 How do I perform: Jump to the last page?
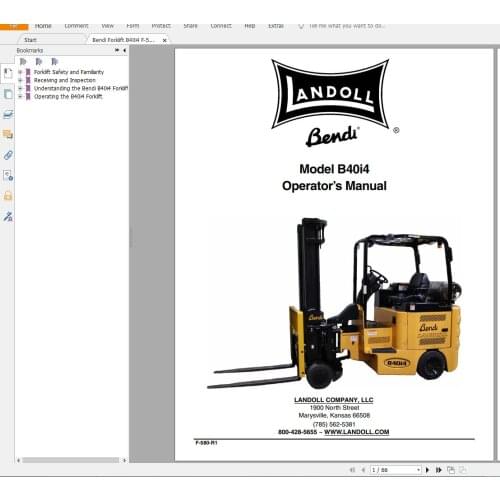click(x=439, y=470)
